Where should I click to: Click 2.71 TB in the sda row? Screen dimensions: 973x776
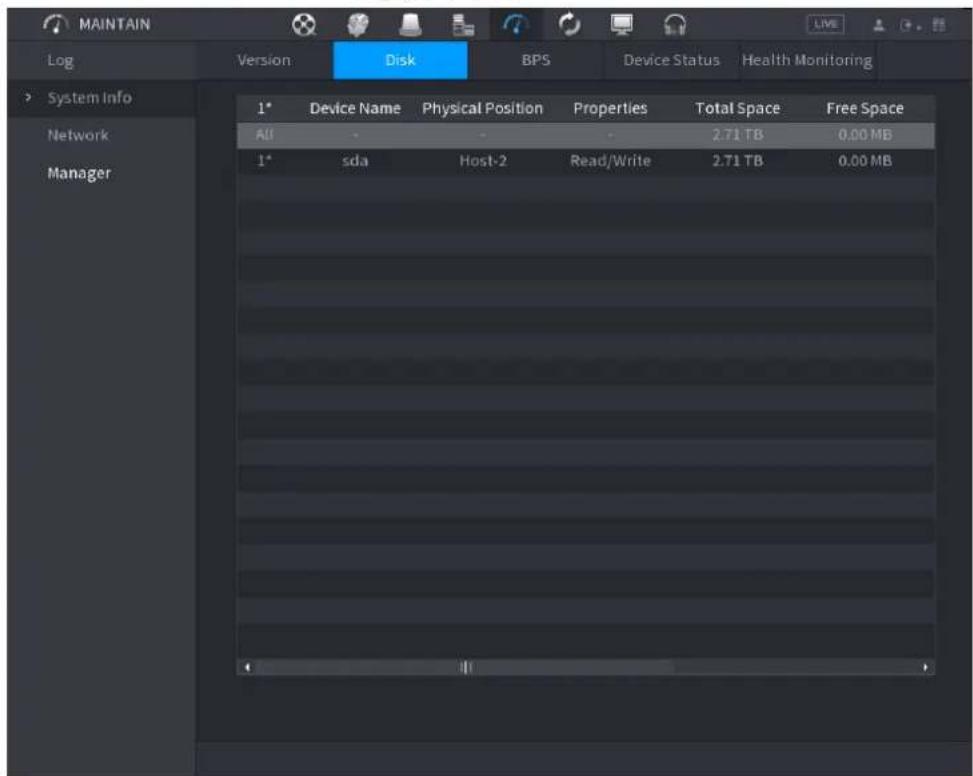(737, 161)
